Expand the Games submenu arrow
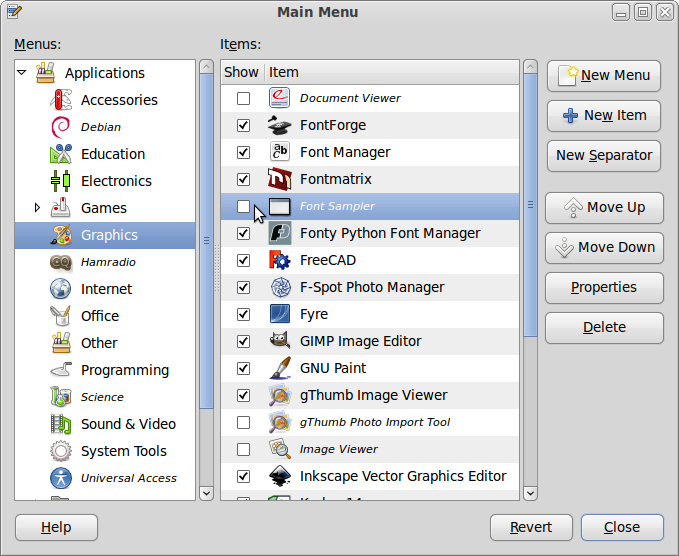The width and height of the screenshot is (679, 556). 38,208
